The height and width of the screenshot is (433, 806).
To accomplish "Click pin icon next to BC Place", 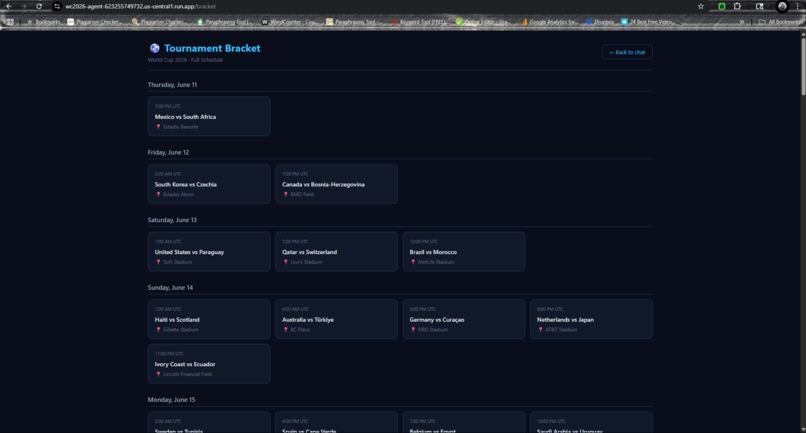I will coord(286,330).
